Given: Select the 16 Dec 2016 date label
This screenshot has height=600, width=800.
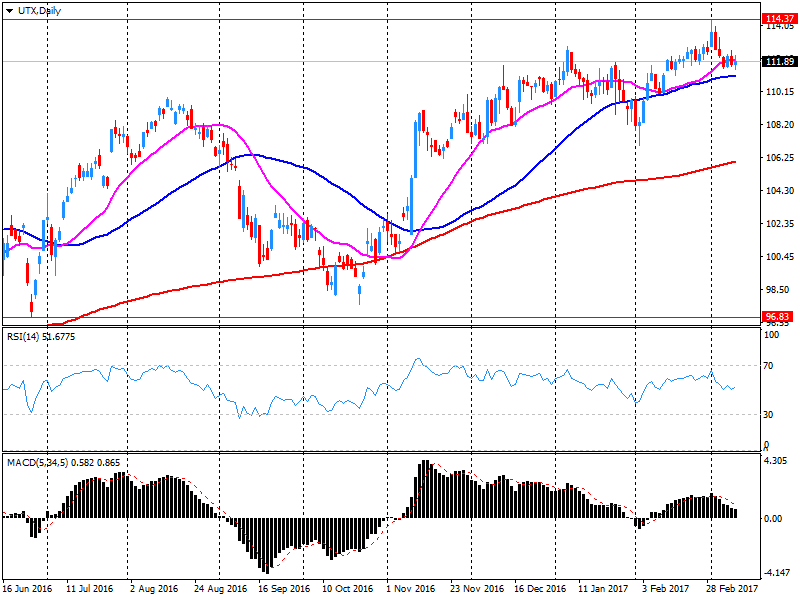Looking at the screenshot, I should [539, 590].
